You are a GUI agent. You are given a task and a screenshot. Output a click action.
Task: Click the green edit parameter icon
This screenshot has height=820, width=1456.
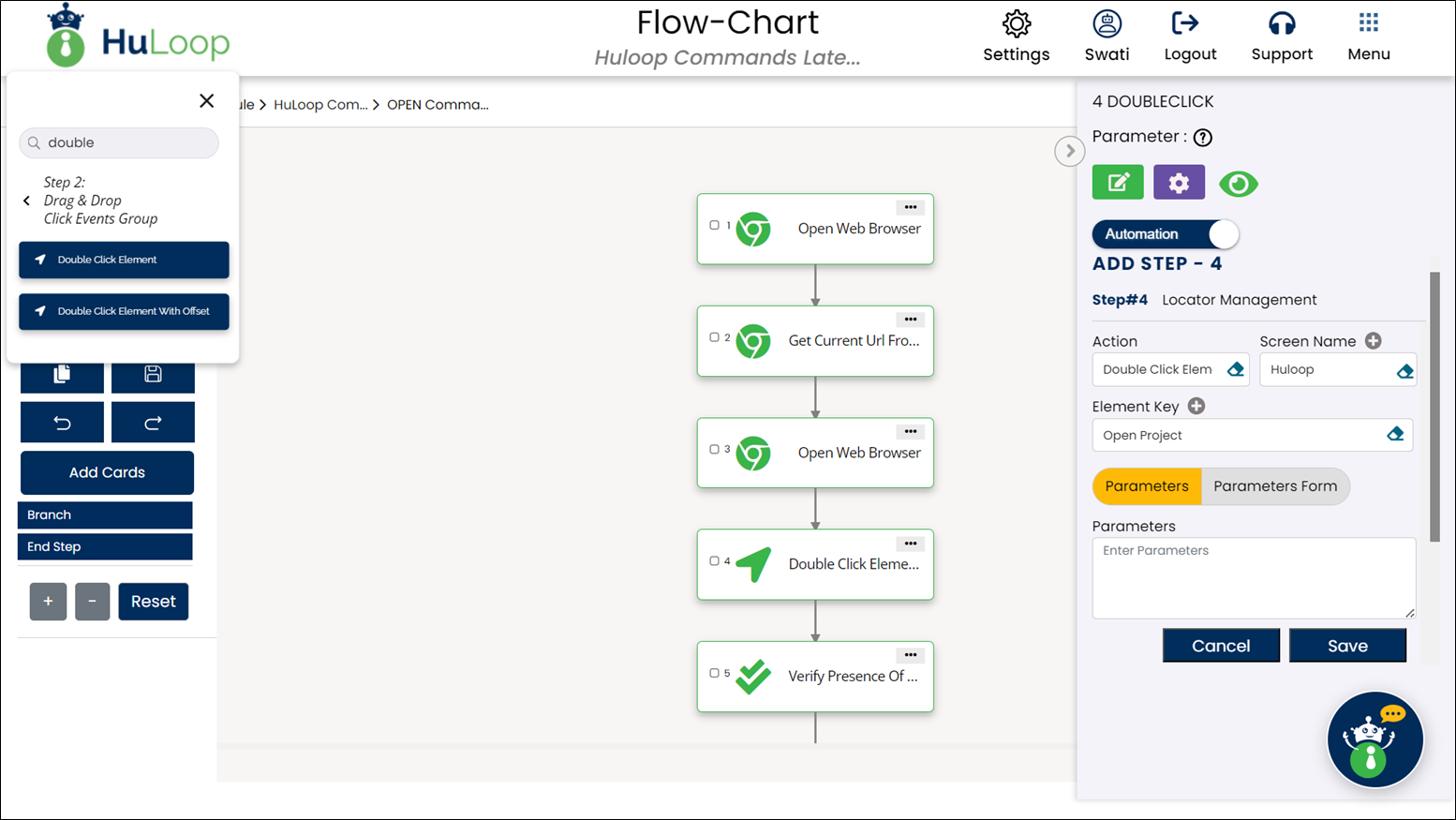(1118, 183)
